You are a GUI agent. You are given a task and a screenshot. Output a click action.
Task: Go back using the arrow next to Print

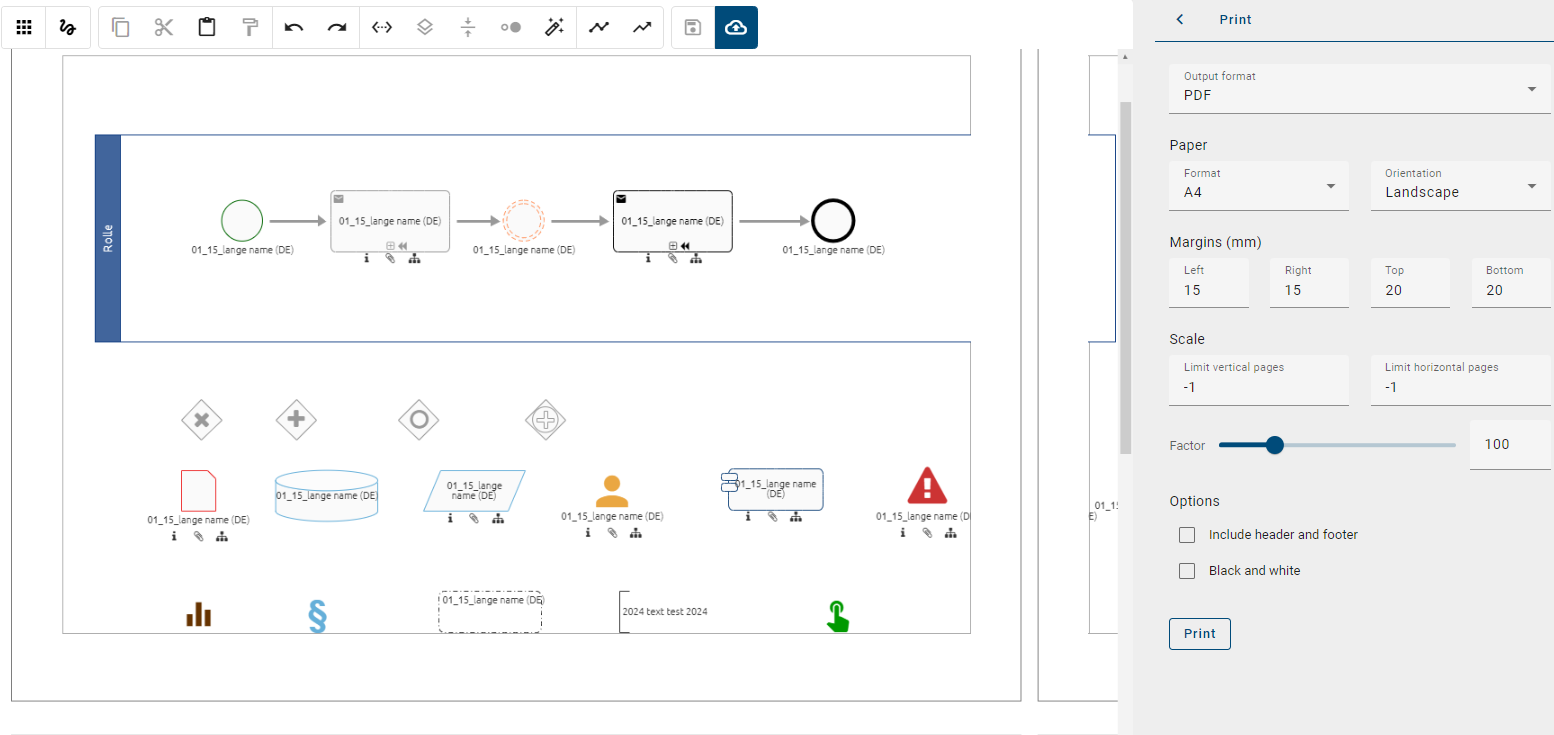1179,19
